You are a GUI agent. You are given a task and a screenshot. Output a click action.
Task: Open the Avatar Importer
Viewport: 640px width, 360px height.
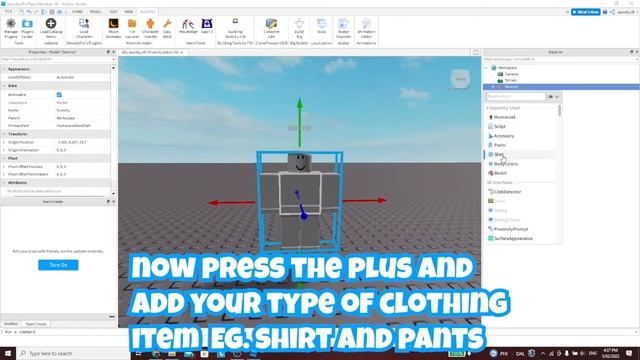(344, 28)
